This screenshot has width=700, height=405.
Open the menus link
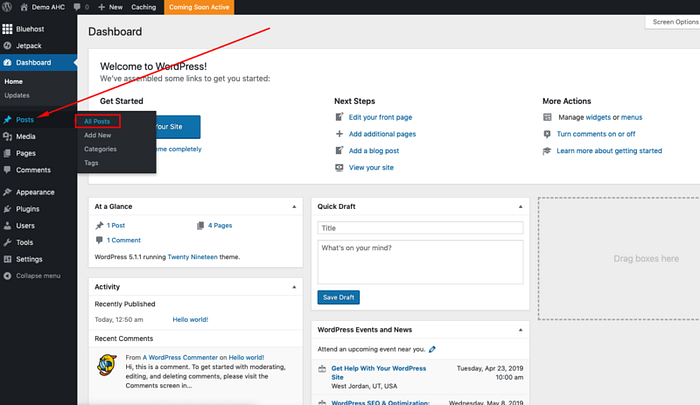[x=631, y=117]
